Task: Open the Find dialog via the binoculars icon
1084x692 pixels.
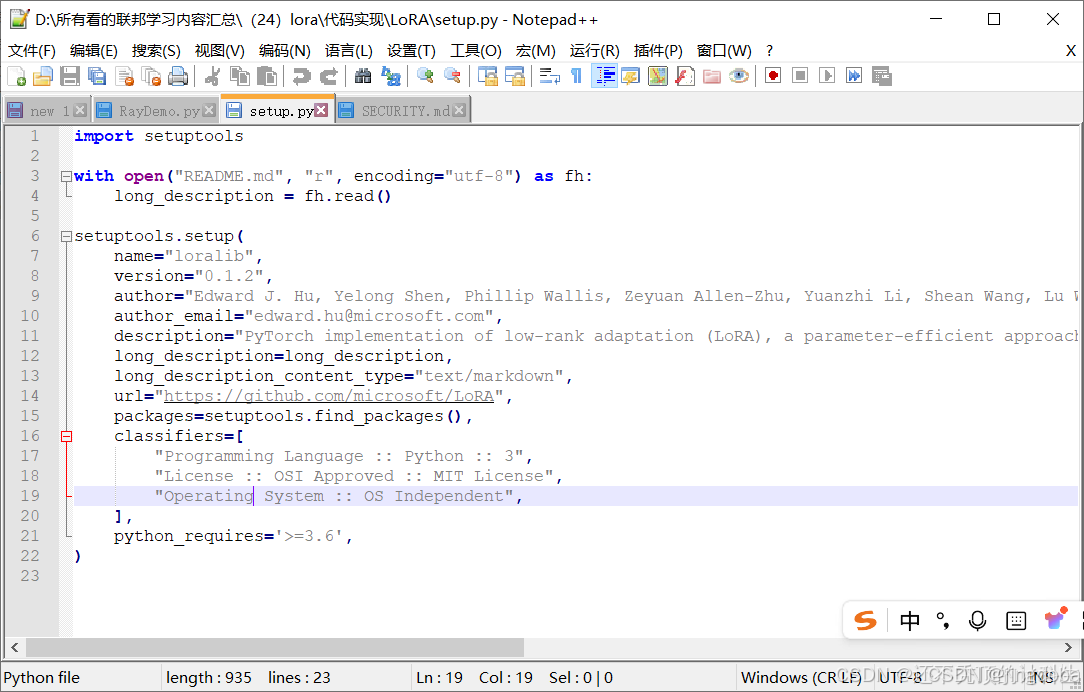Action: coord(362,75)
